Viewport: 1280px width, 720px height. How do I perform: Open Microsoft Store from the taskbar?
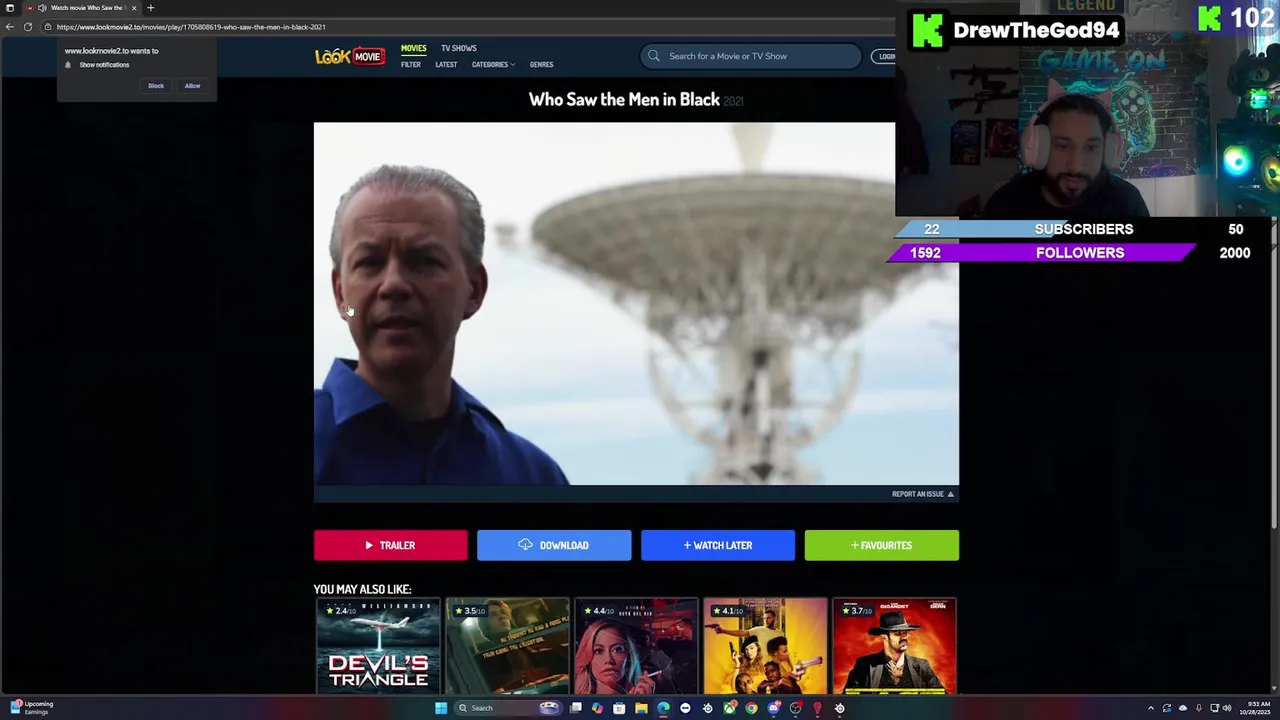click(619, 708)
